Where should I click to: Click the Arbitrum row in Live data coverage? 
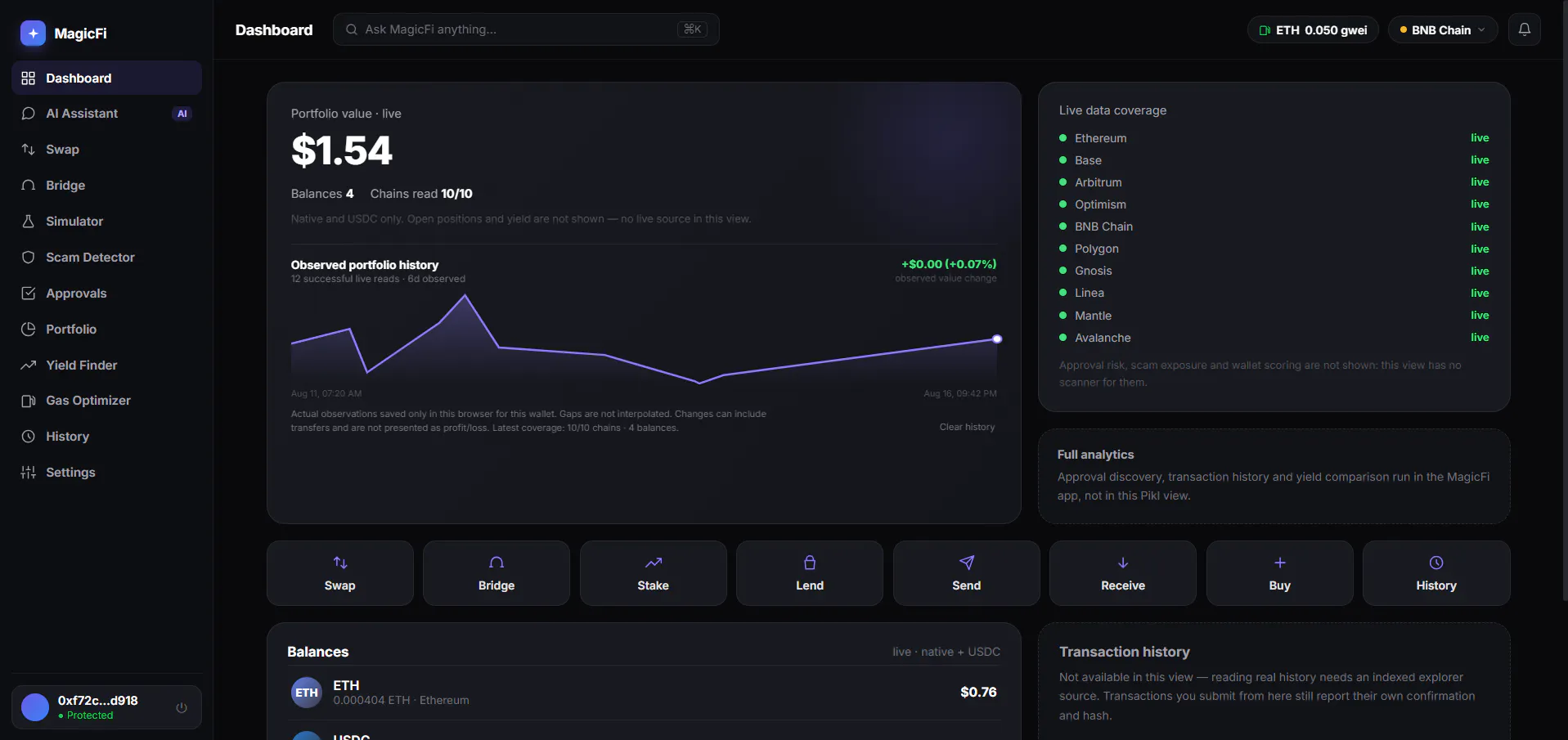click(1274, 182)
